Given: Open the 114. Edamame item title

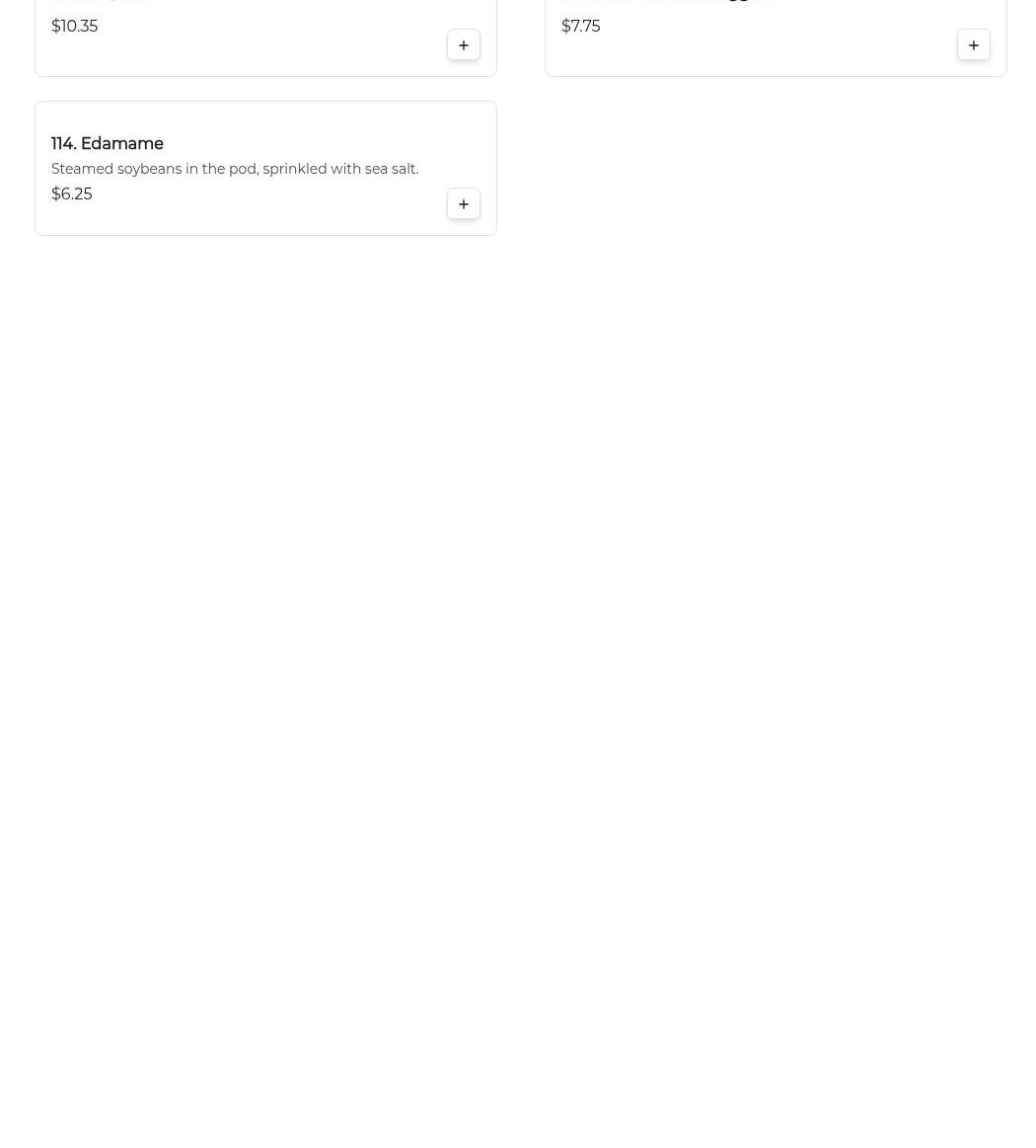Looking at the screenshot, I should [x=108, y=143].
